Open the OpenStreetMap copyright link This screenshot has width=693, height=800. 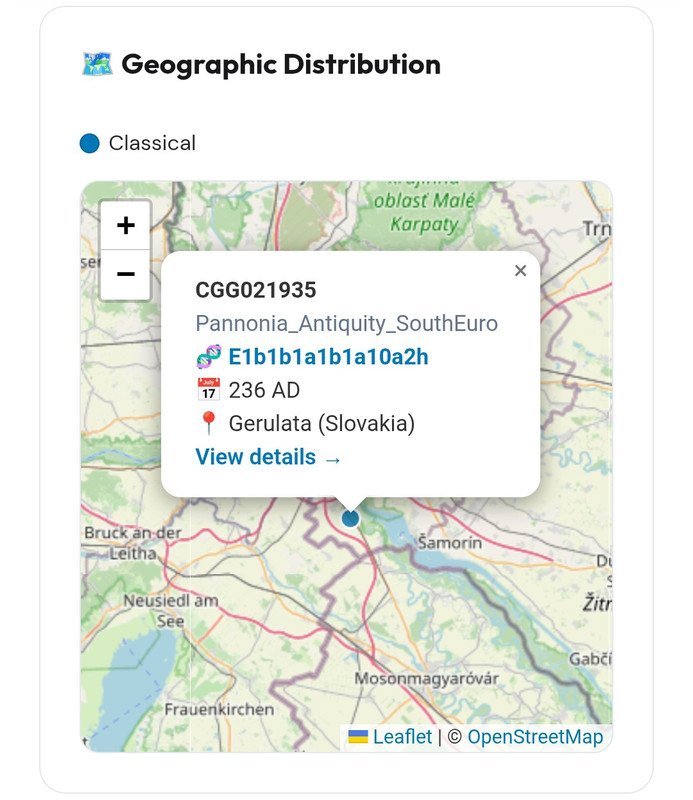coord(535,737)
